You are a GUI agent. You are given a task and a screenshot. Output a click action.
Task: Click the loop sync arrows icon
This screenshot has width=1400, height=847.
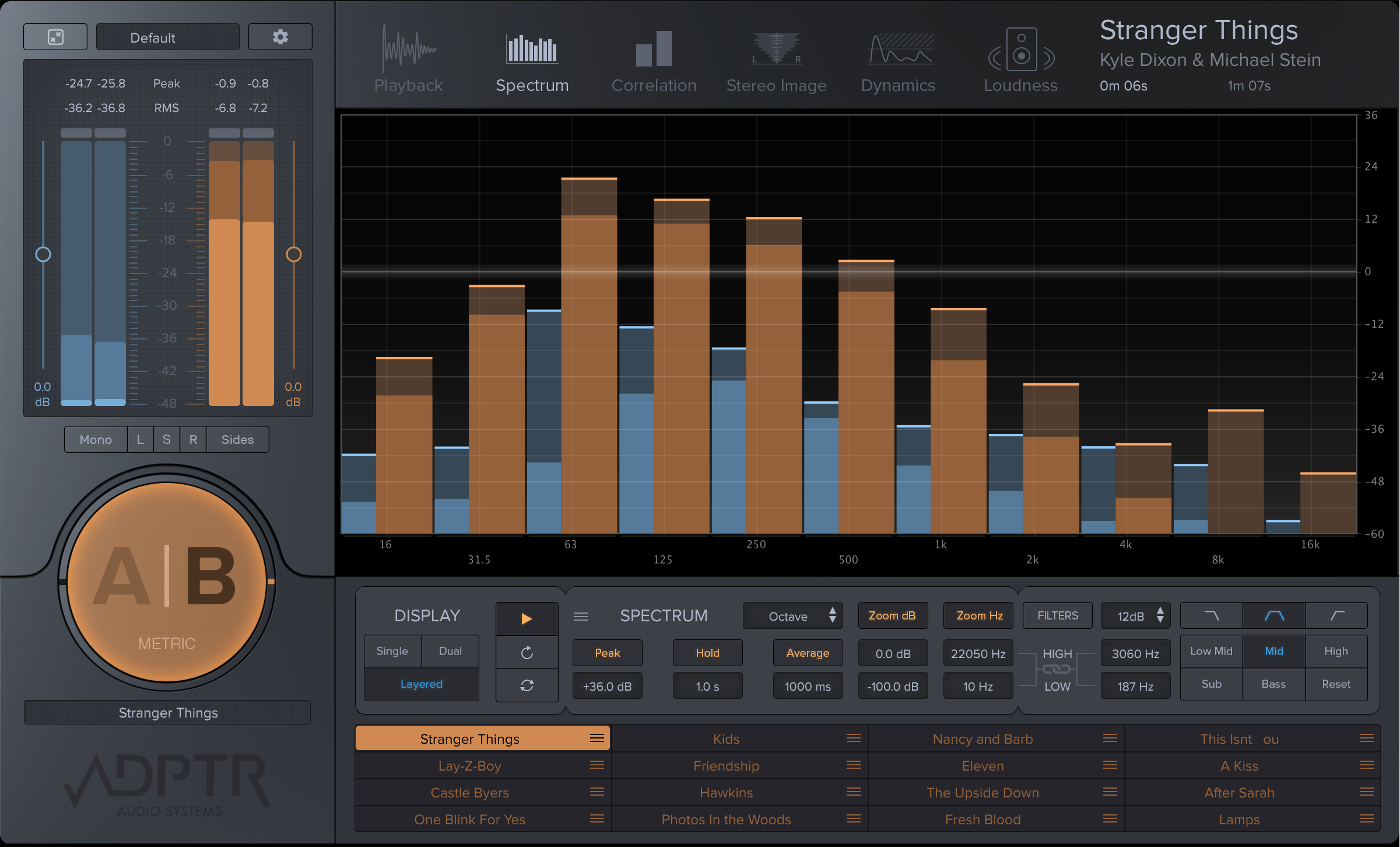[x=527, y=685]
